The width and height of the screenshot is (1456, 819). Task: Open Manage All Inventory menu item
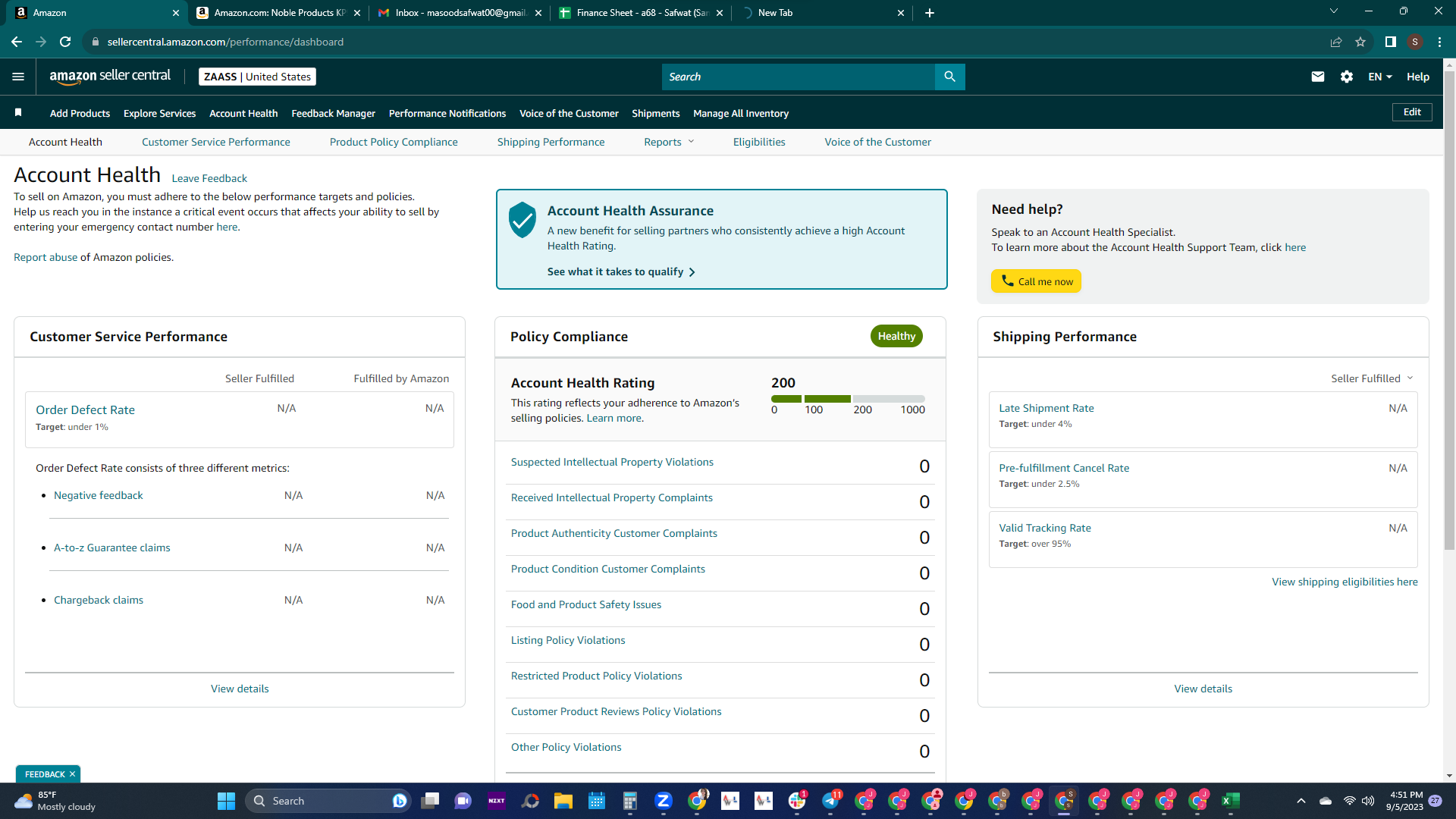tap(741, 113)
